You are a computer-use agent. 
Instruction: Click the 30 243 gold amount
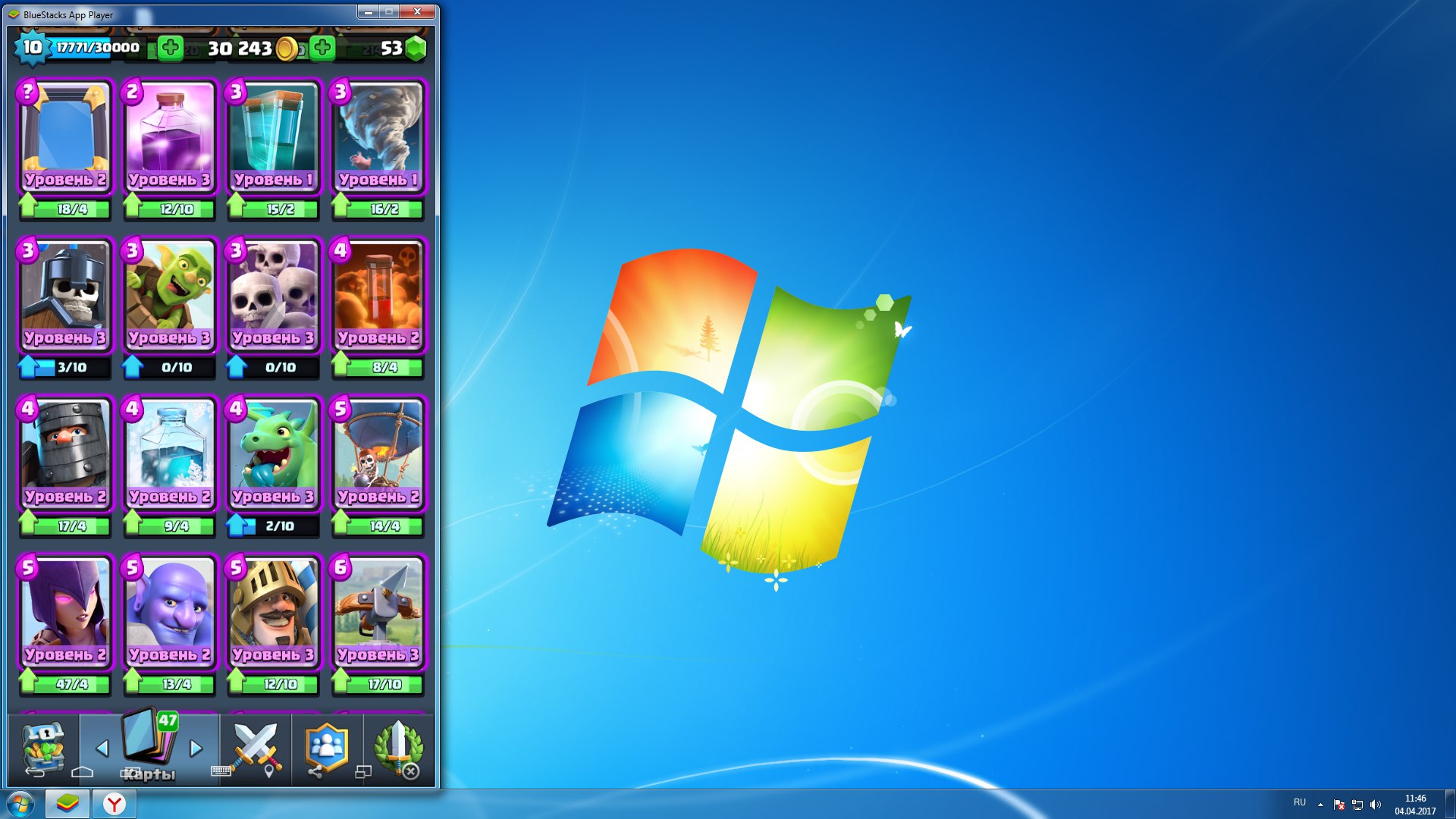240,49
